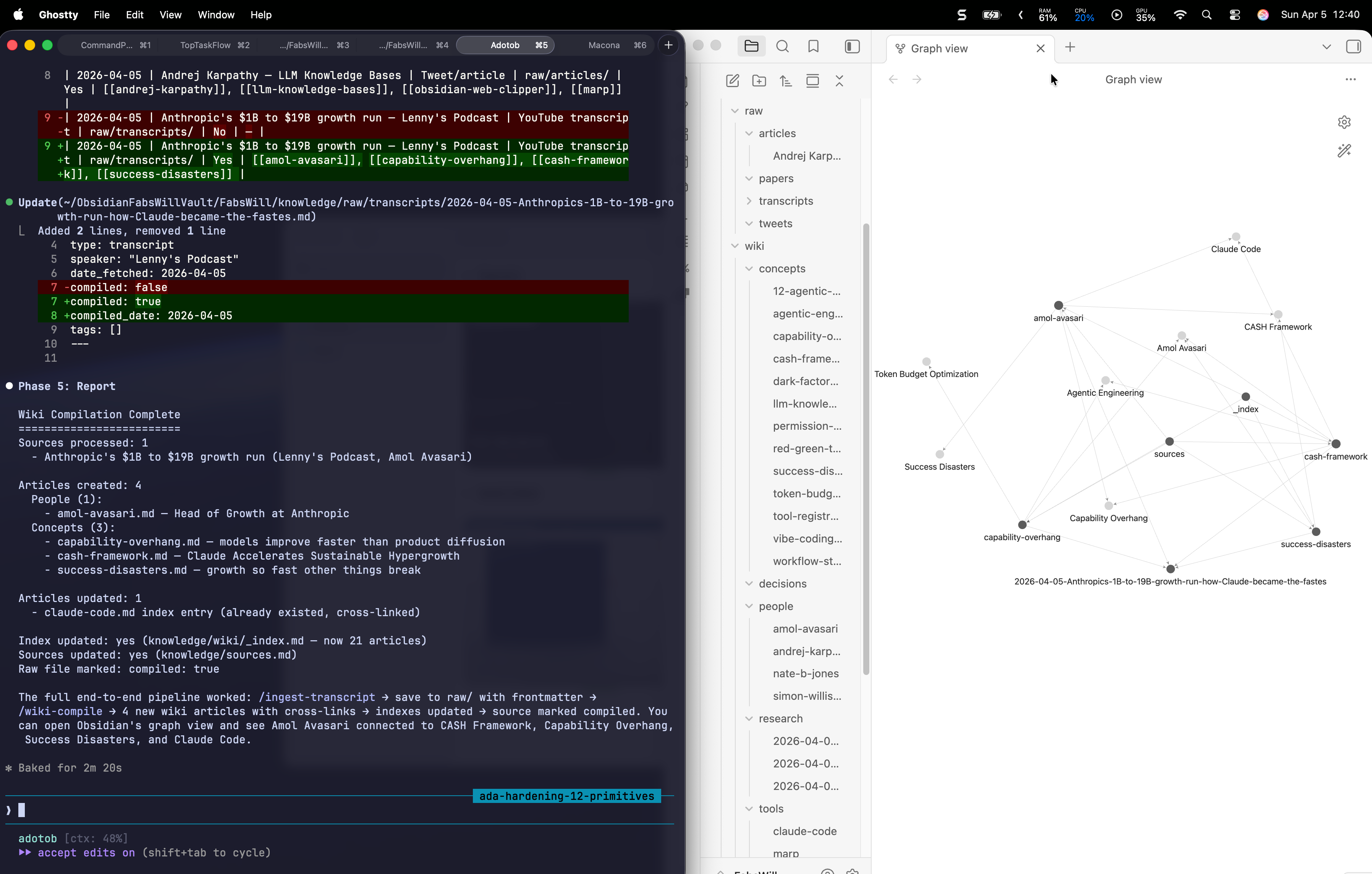Open graph view settings with the gear icon

[1344, 122]
